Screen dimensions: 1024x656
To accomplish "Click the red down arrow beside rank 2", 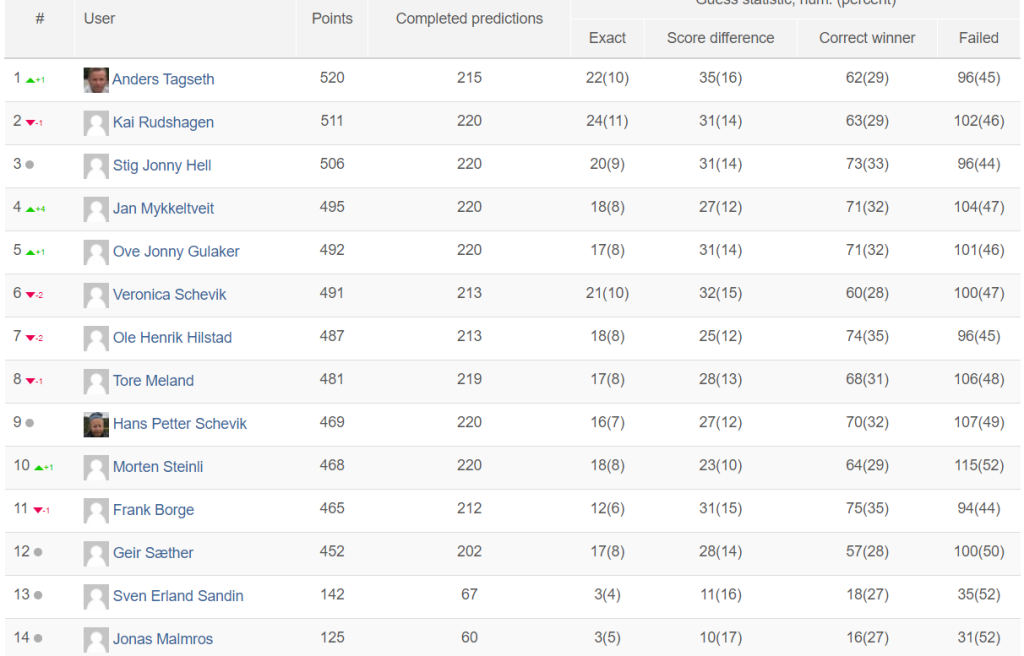I will coord(30,123).
